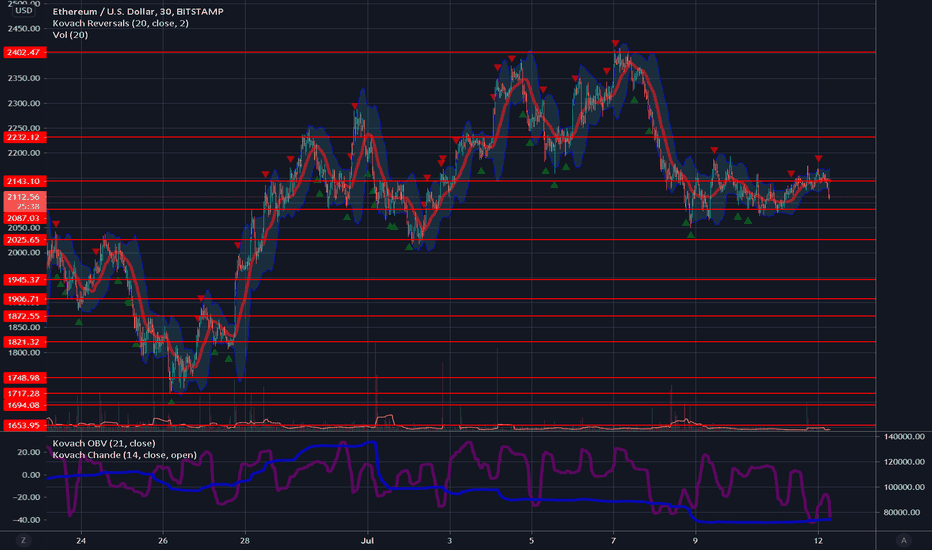This screenshot has width=932, height=550.
Task: Click the 1906.71 horizontal line price label
Action: (x=24, y=299)
